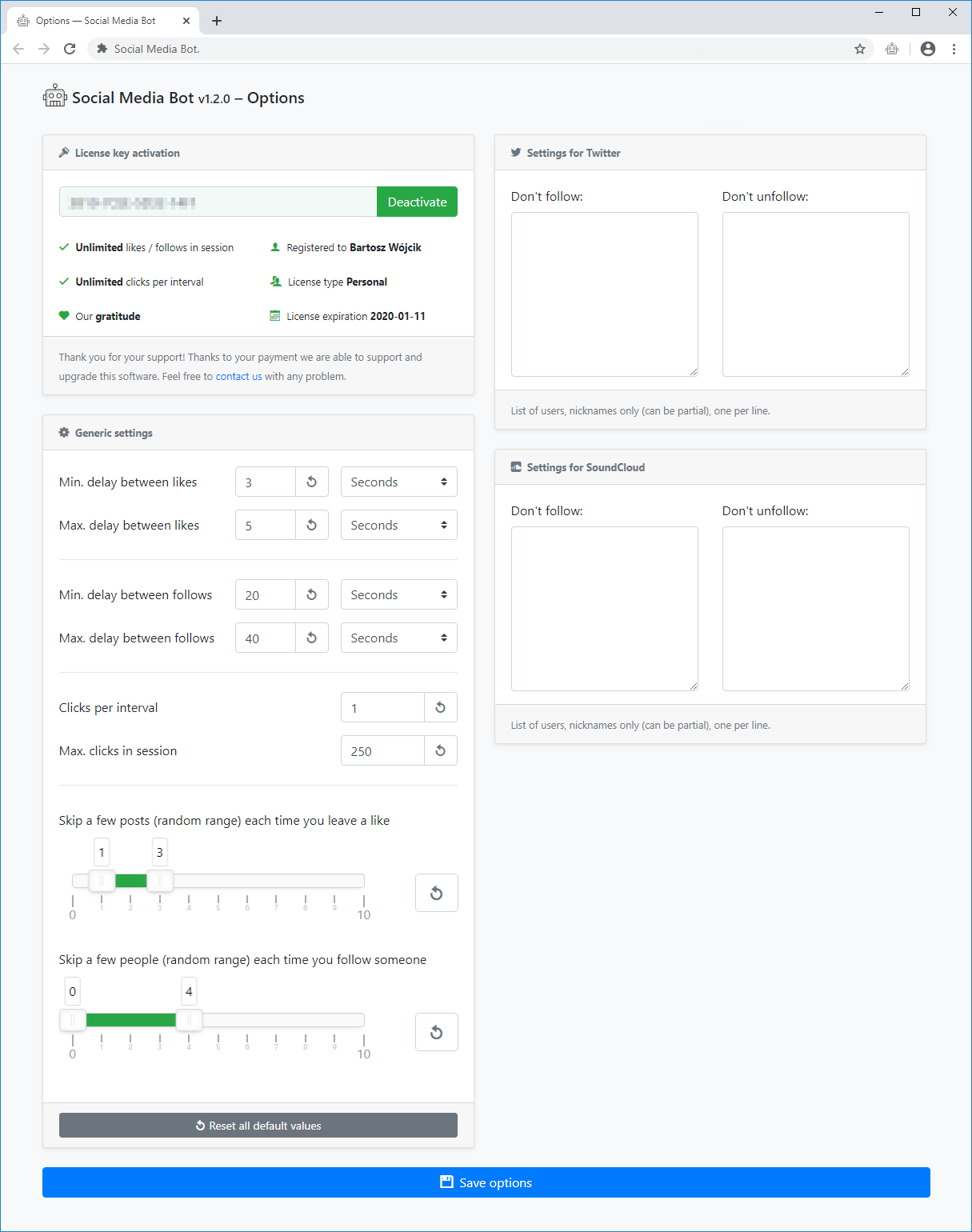
Task: Click SoundCloud Don't follow text area
Action: [x=605, y=609]
